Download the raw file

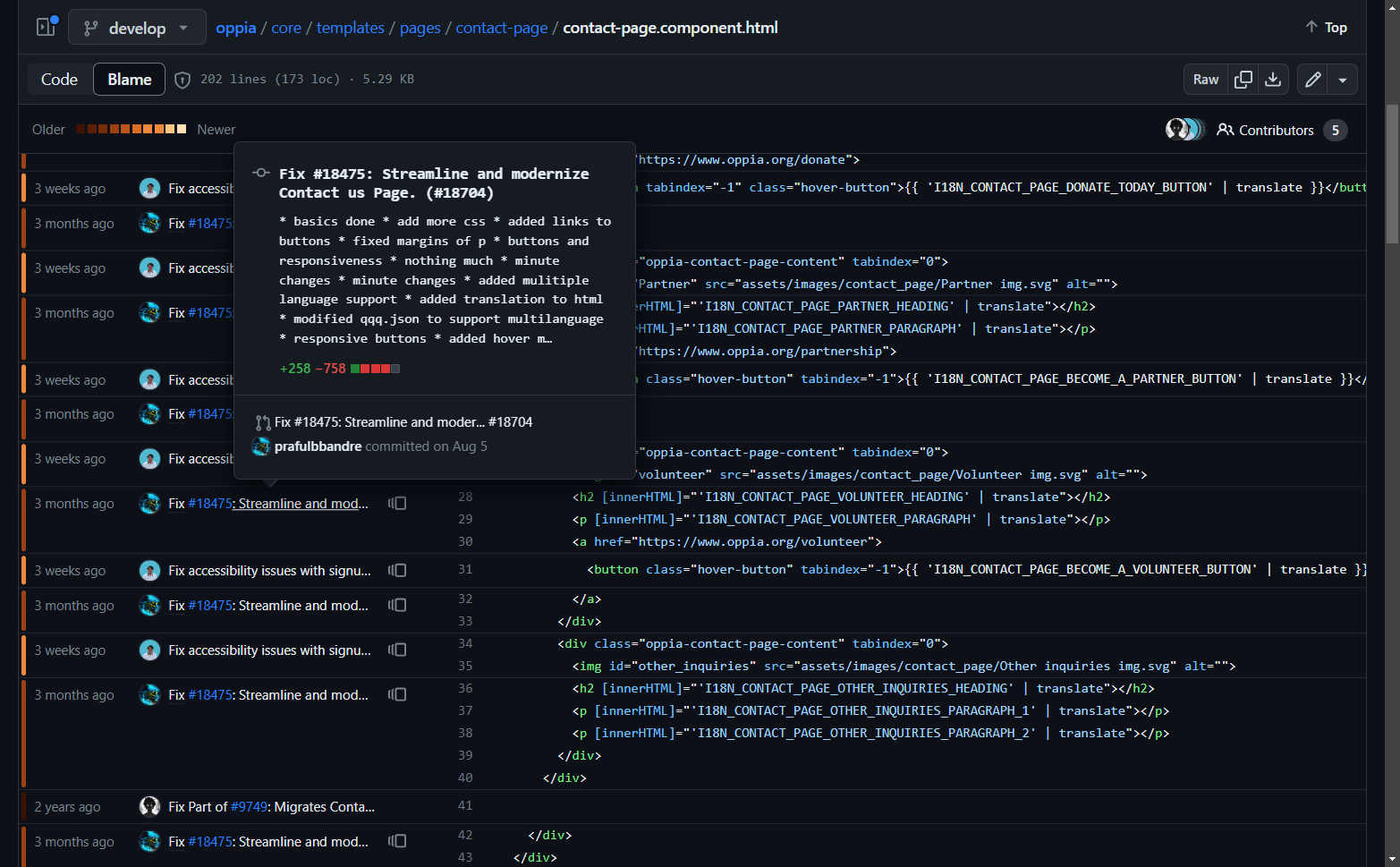pyautogui.click(x=1273, y=80)
